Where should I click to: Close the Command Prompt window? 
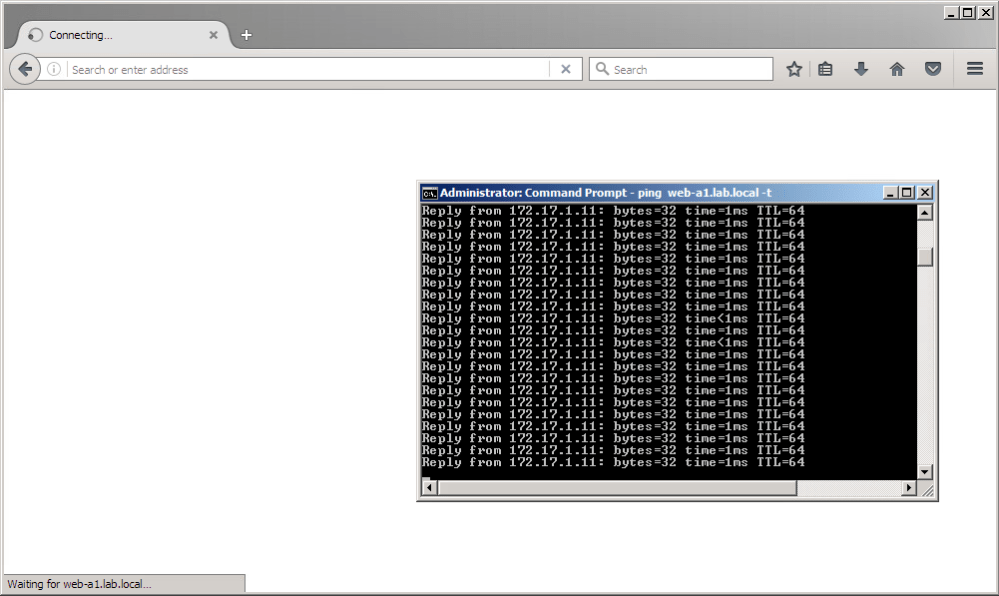tap(925, 193)
